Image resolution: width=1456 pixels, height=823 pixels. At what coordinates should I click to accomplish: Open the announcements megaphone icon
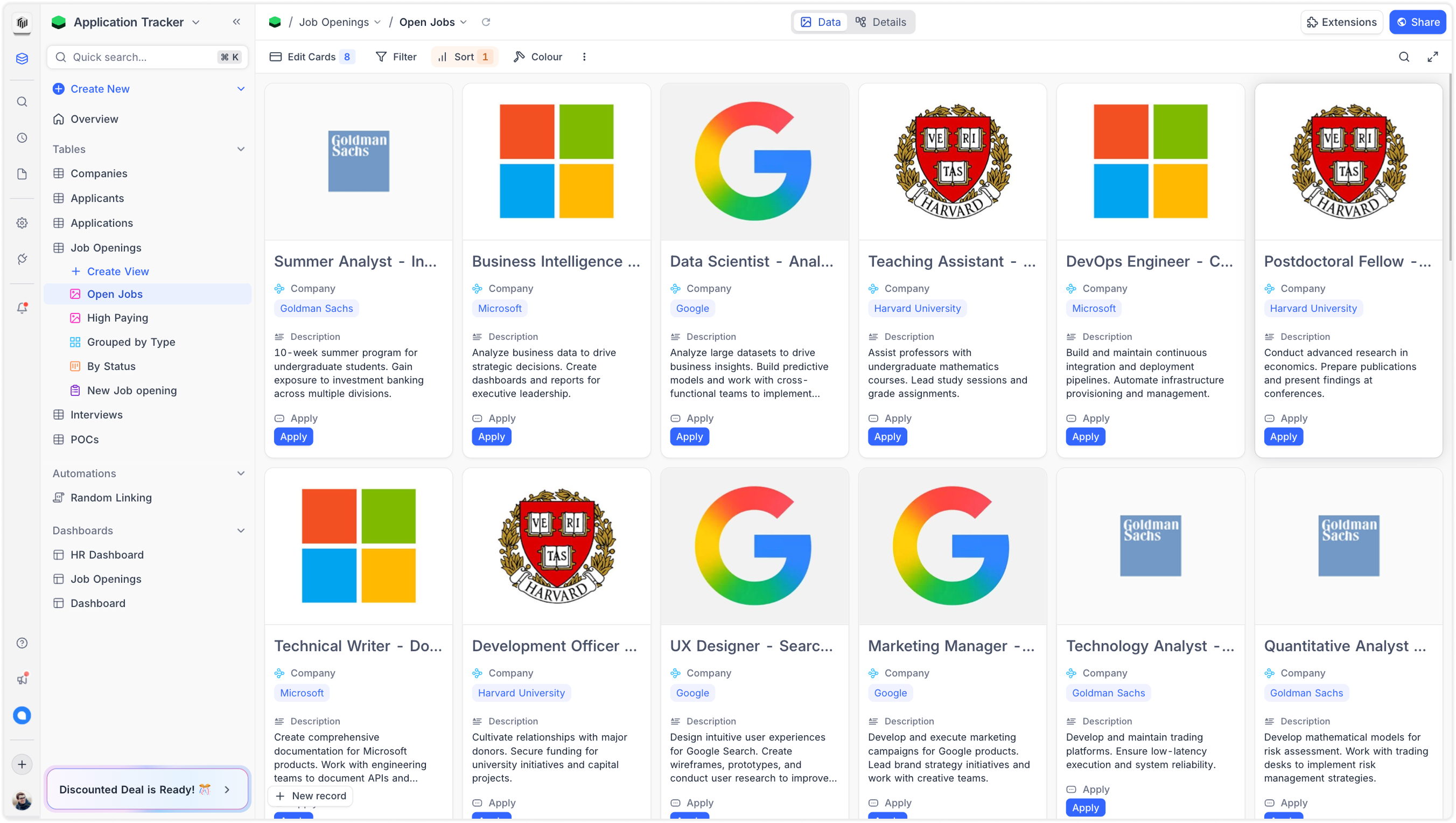point(22,679)
